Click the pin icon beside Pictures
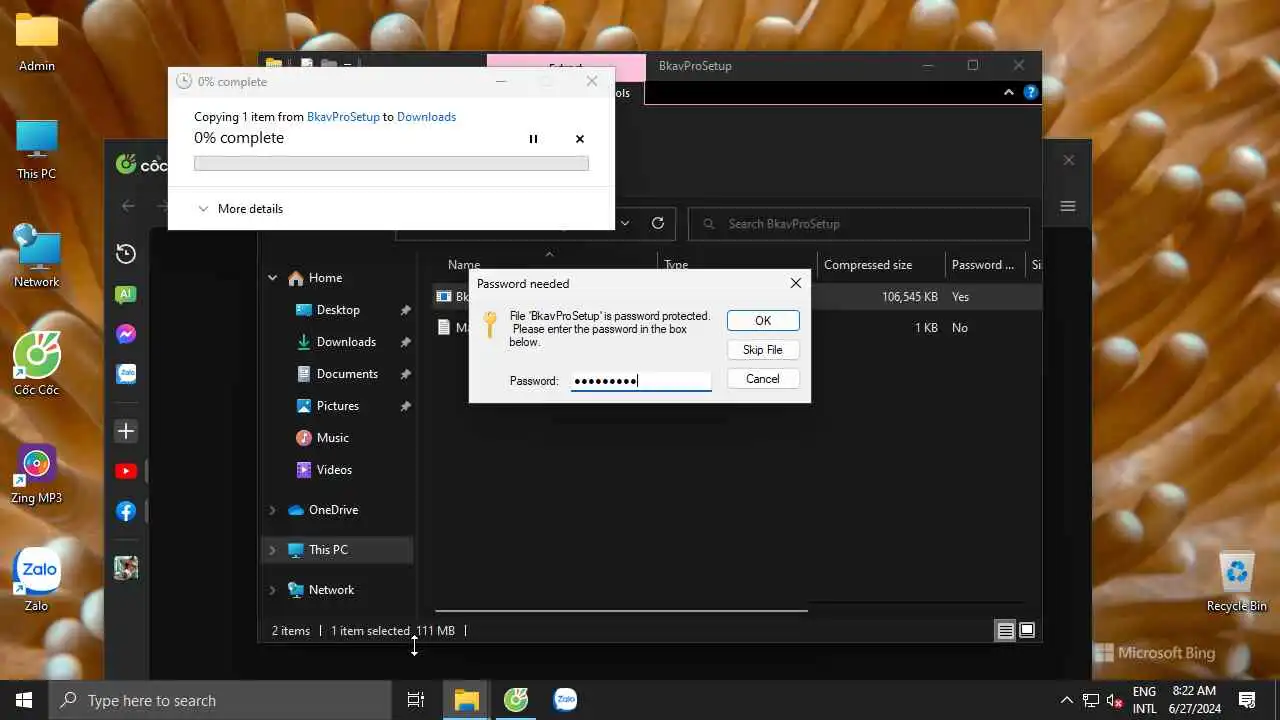Viewport: 1280px width, 720px height. (x=405, y=407)
